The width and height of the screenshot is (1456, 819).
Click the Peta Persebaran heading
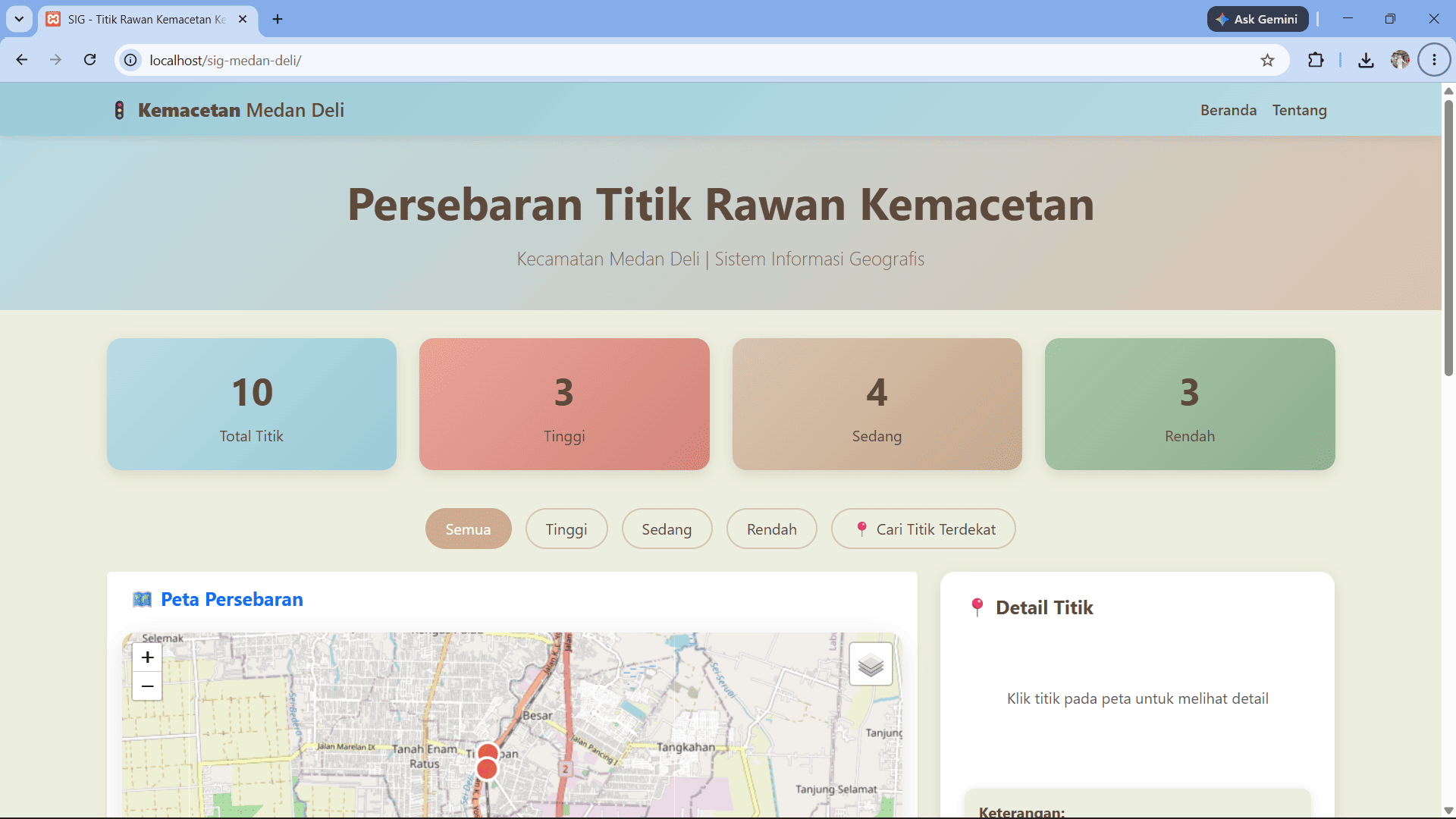point(232,600)
